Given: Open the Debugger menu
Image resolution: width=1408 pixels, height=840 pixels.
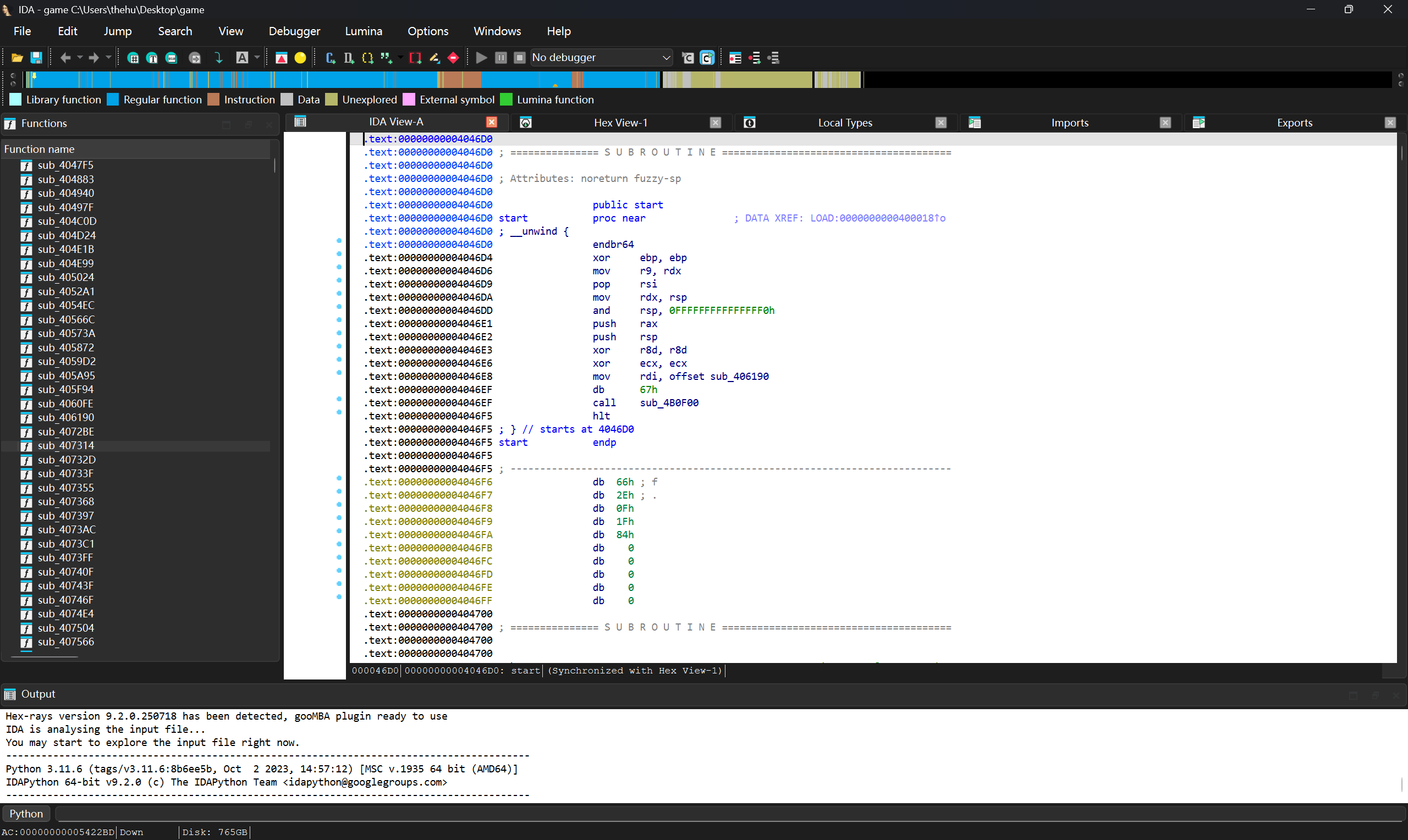Looking at the screenshot, I should coord(294,31).
